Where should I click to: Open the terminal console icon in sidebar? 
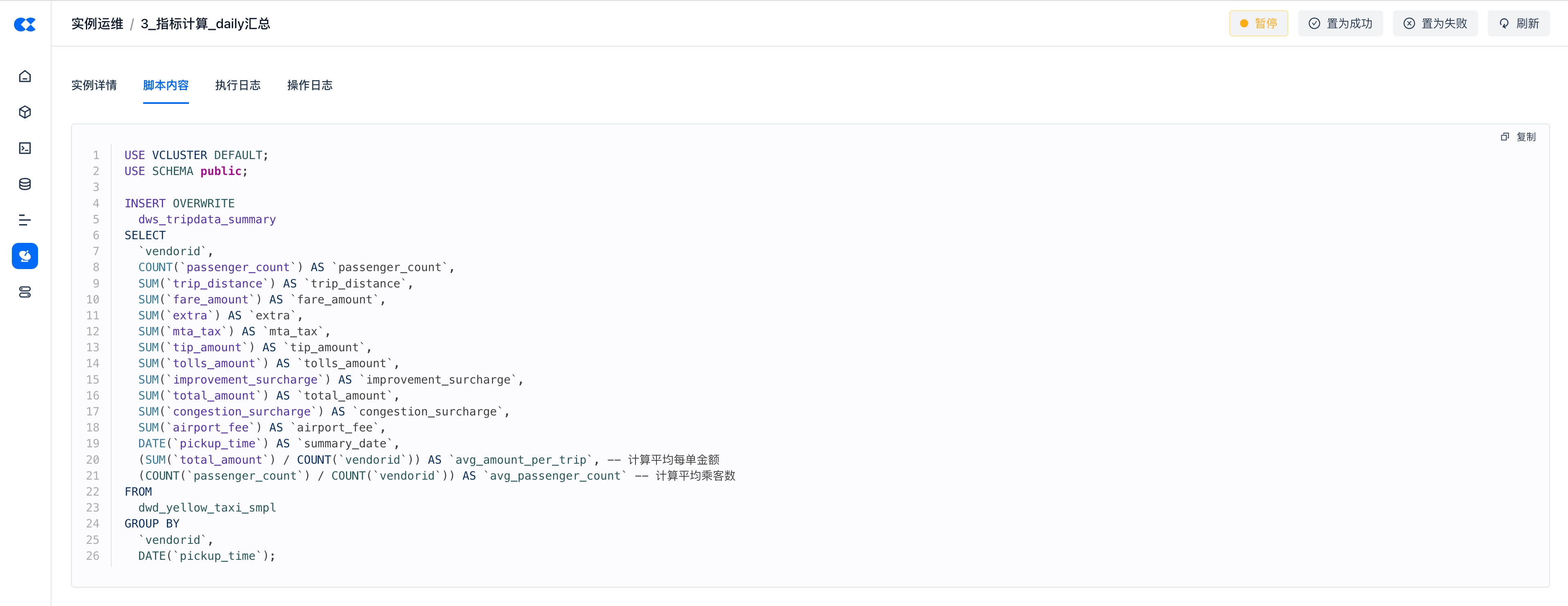point(25,148)
